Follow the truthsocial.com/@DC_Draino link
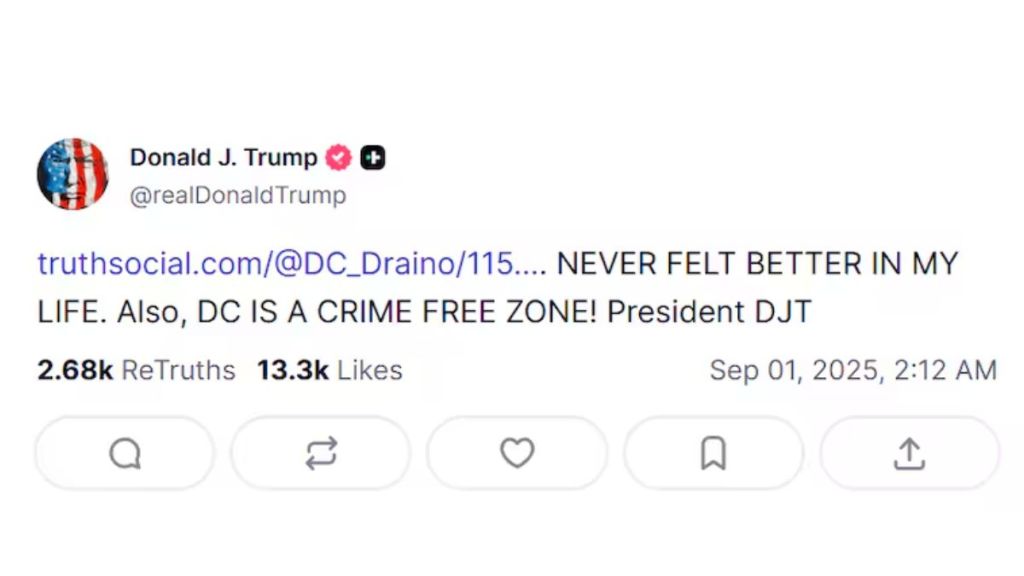This screenshot has width=1024, height=576. point(291,264)
